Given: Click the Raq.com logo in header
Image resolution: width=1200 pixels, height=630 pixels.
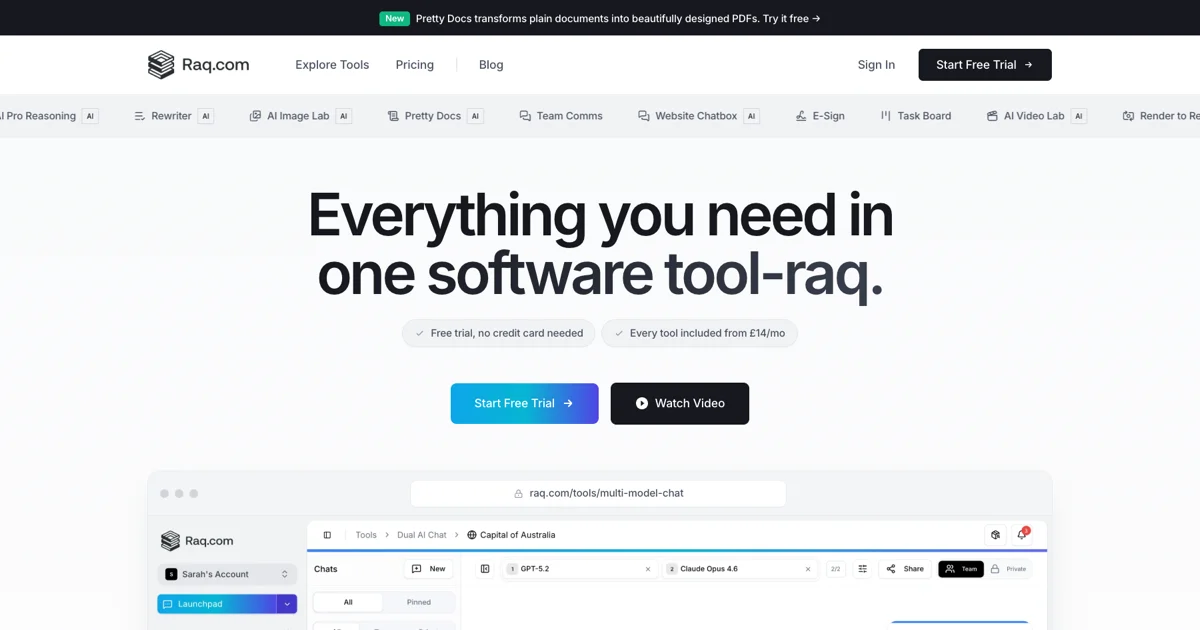Looking at the screenshot, I should tap(198, 65).
